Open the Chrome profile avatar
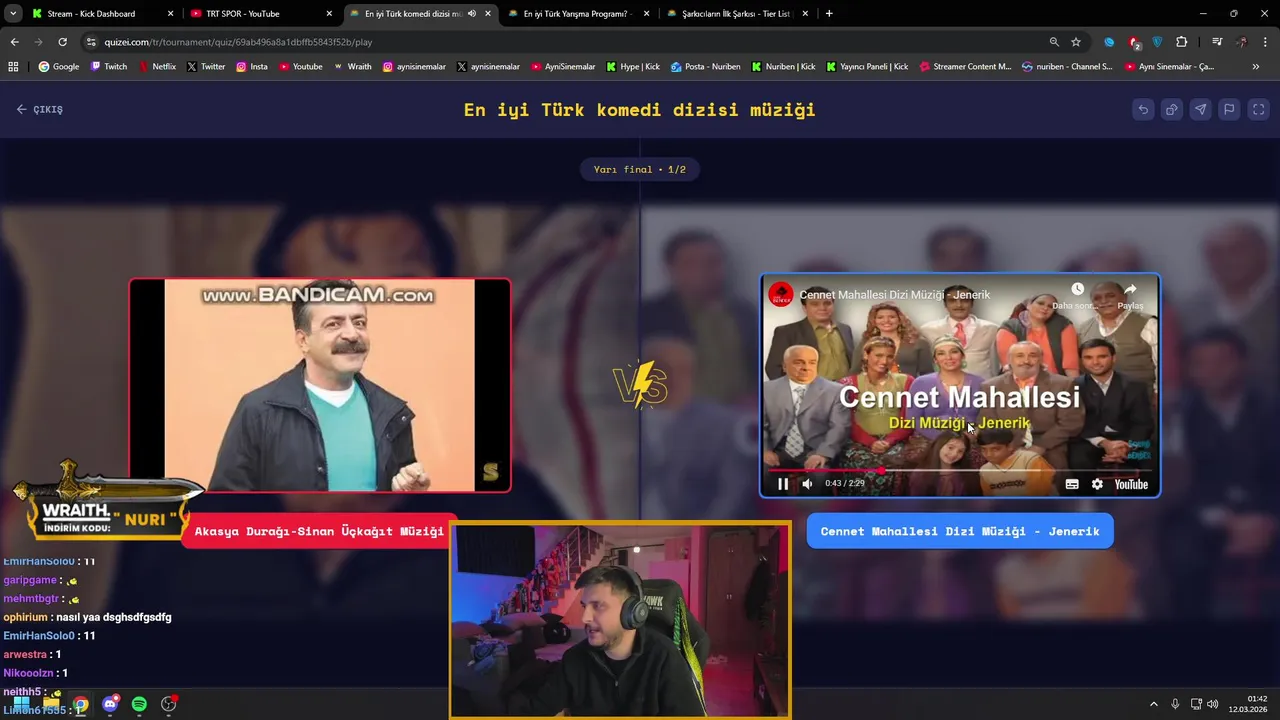 pyautogui.click(x=1241, y=42)
